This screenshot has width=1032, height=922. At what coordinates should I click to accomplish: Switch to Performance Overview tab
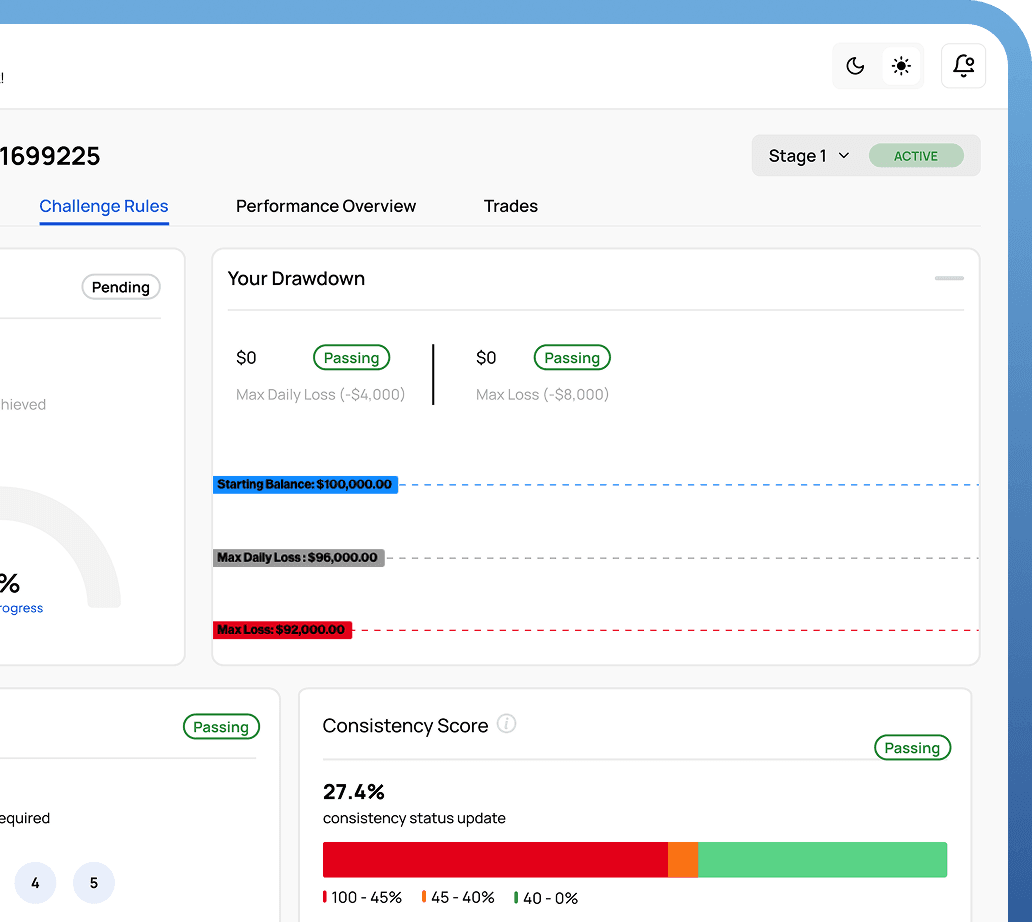point(326,206)
